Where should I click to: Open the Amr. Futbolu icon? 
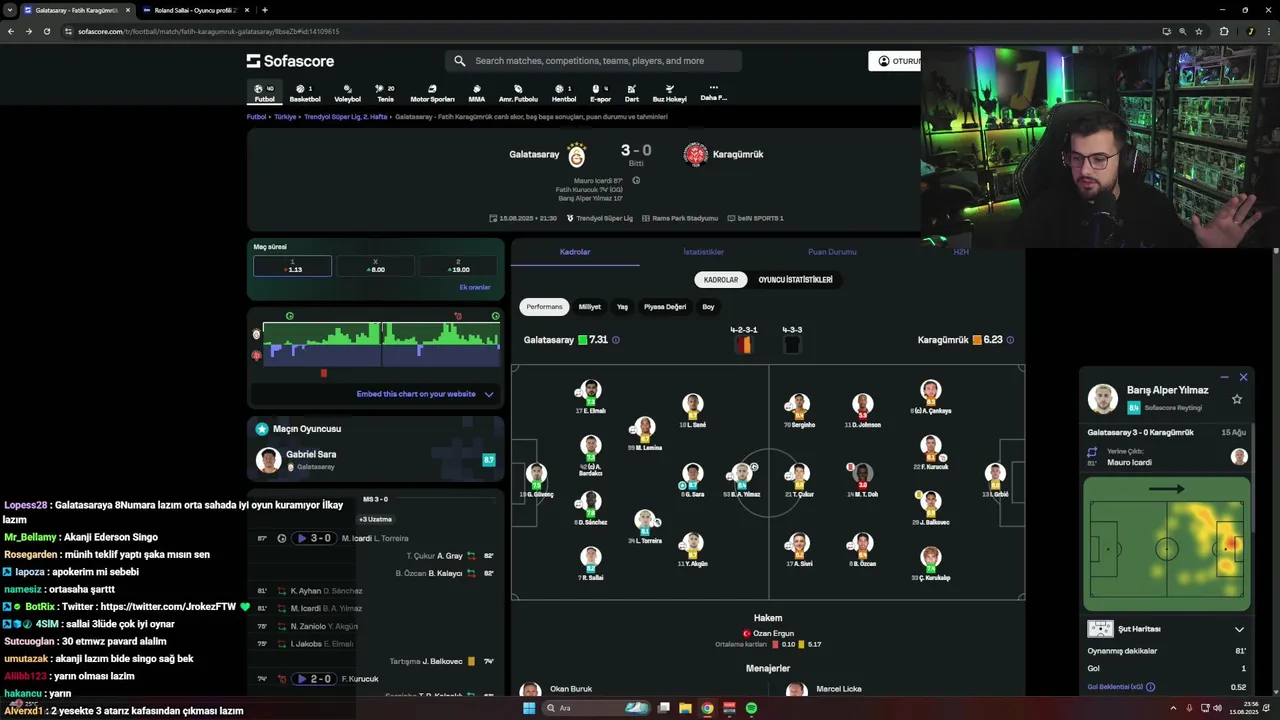[518, 93]
